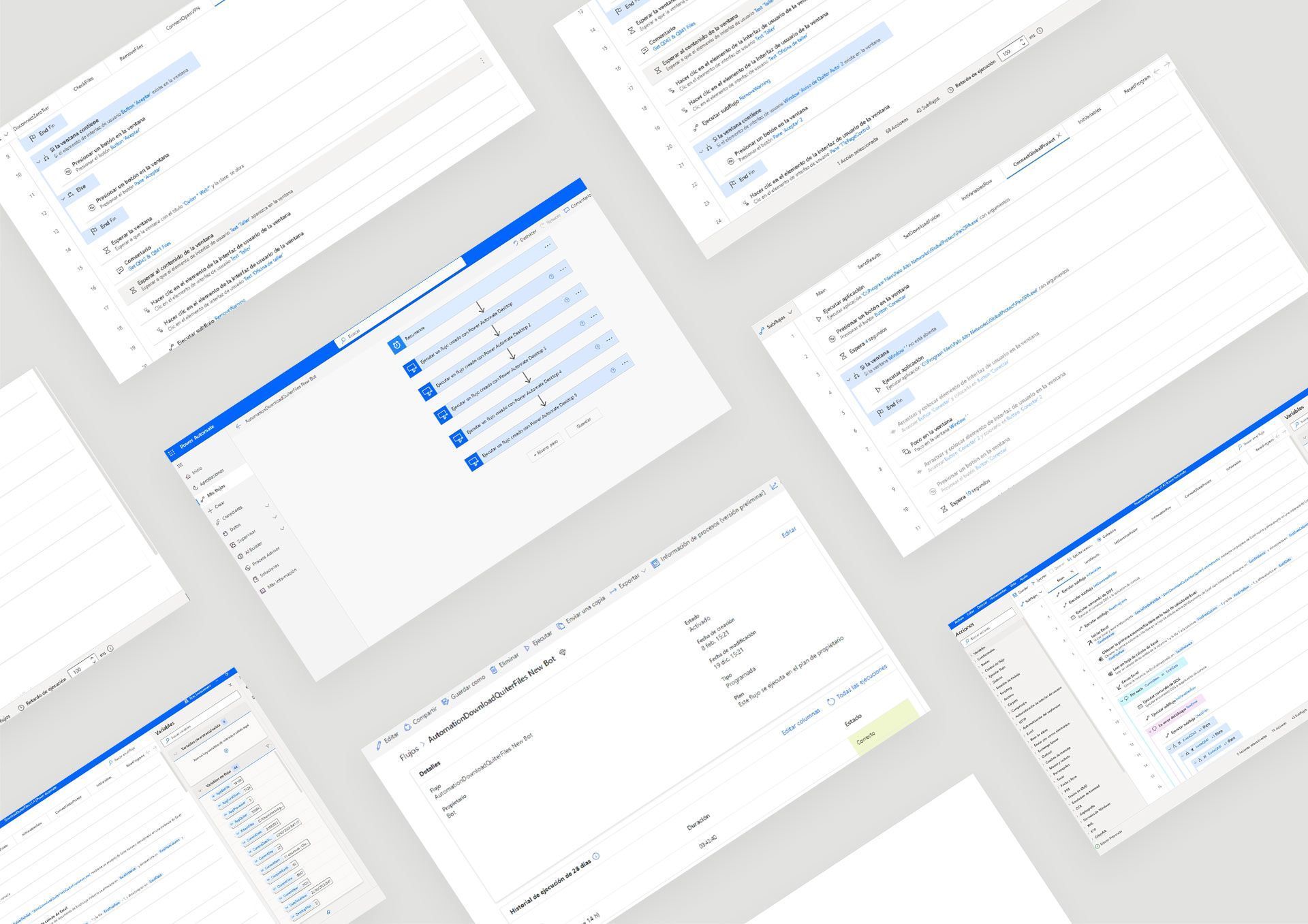Click the pencil Editar command in the toolbar
The height and width of the screenshot is (924, 1308).
point(388,740)
